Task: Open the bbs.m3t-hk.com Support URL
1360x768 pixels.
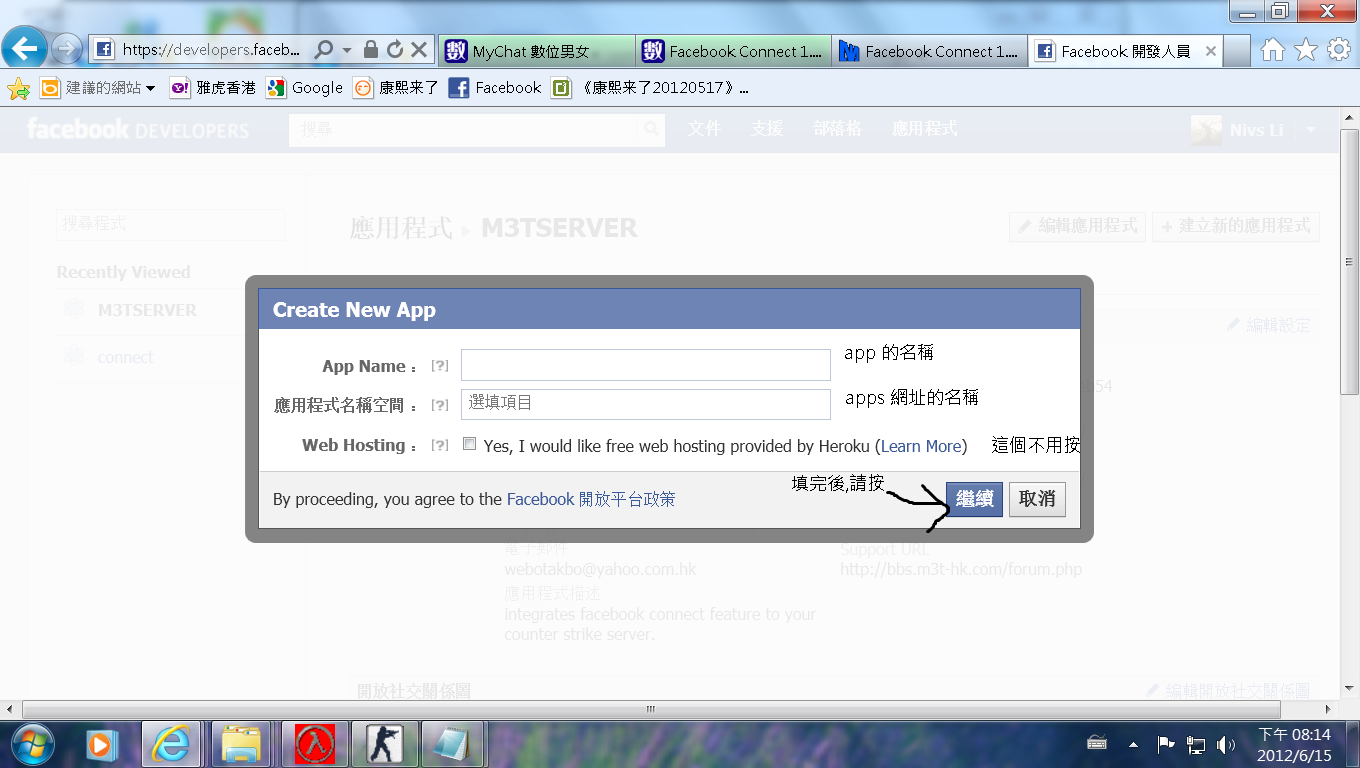Action: (x=961, y=570)
